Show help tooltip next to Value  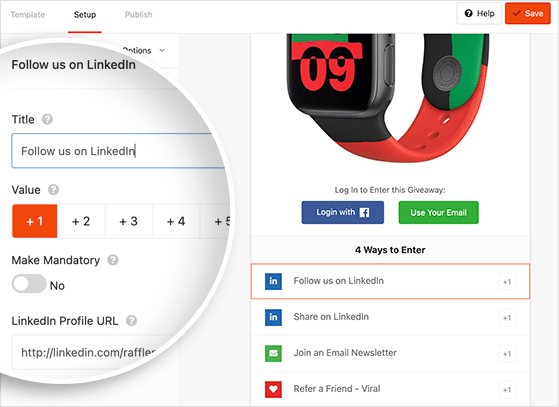tap(53, 190)
